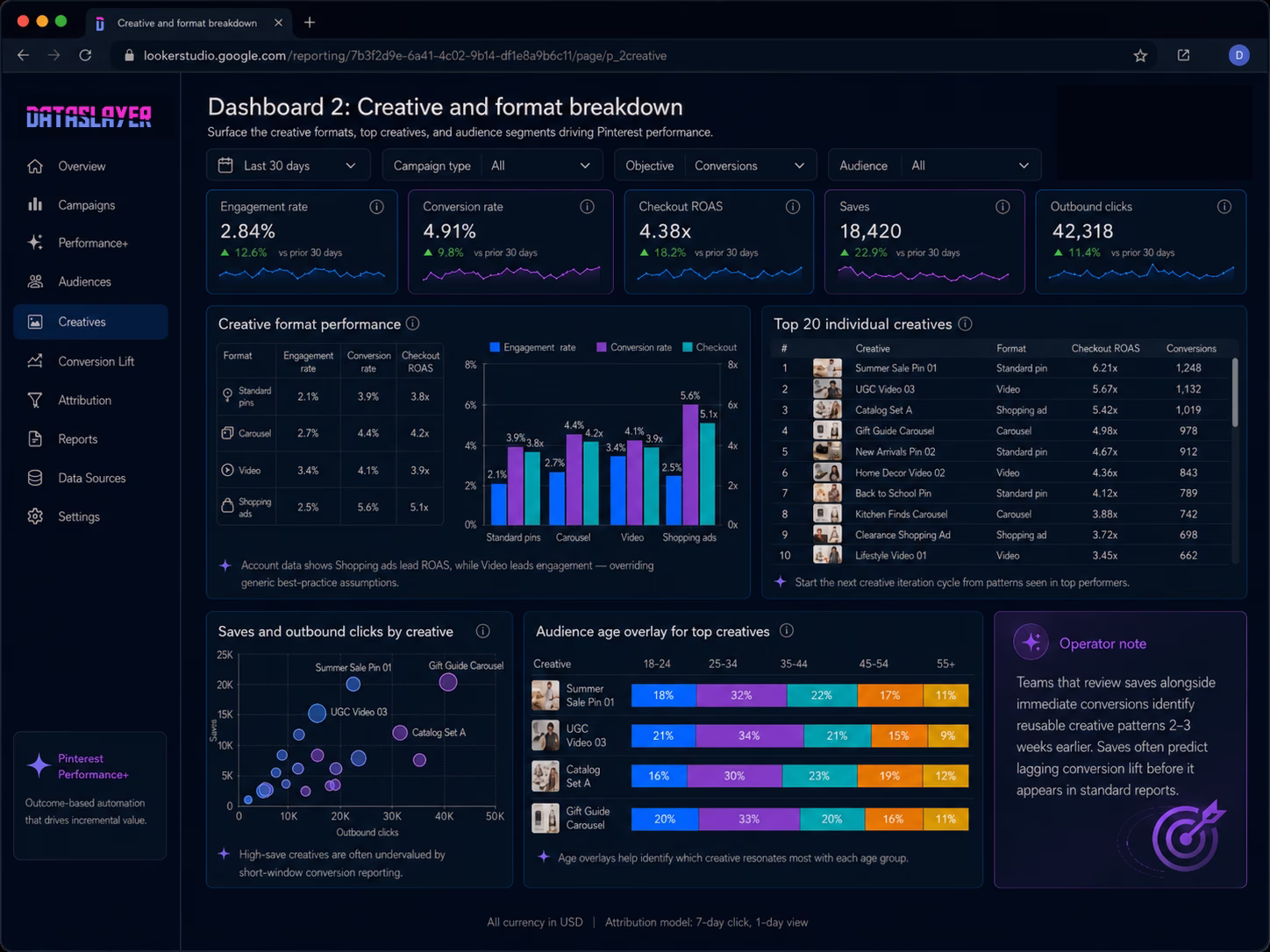Image resolution: width=1270 pixels, height=952 pixels.
Task: Select the Catalog Set A row in top creatives
Action: tap(1001, 409)
